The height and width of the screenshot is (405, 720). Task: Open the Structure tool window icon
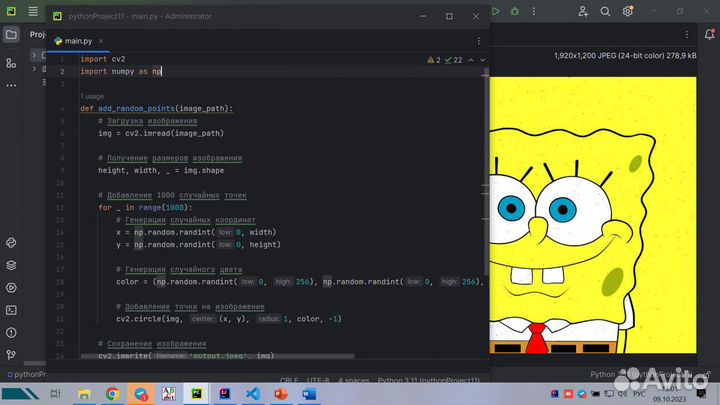11,63
